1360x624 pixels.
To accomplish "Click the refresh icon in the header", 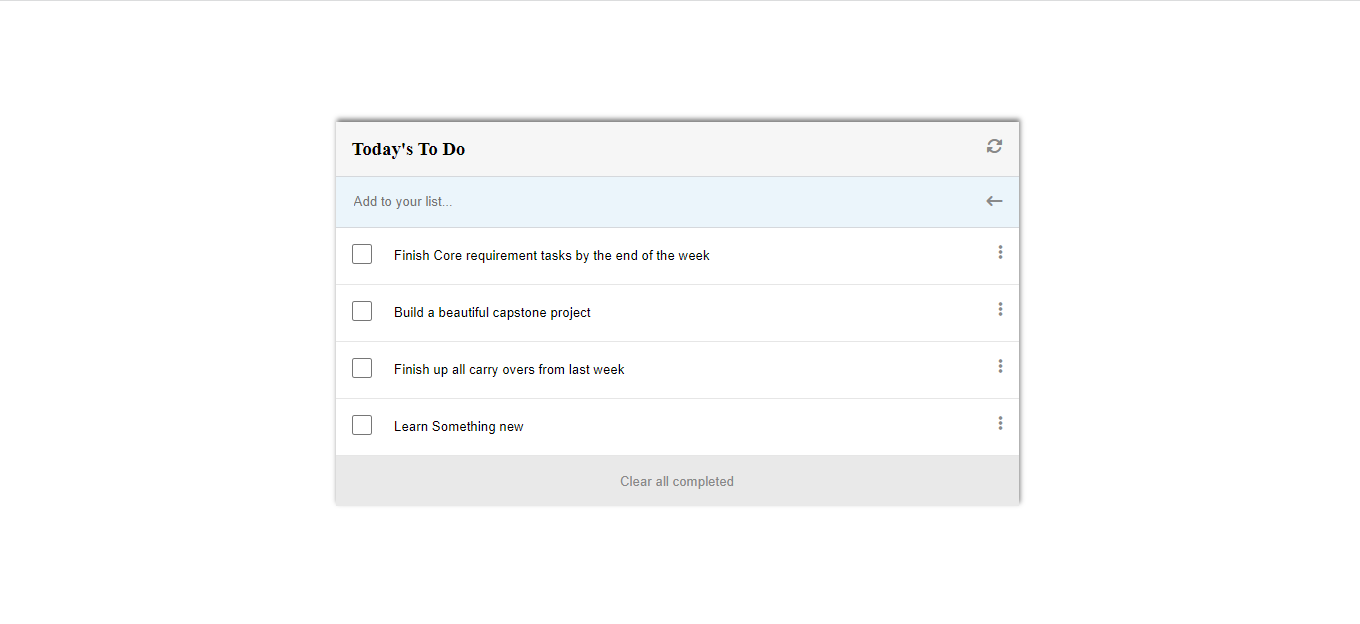I will pyautogui.click(x=994, y=146).
